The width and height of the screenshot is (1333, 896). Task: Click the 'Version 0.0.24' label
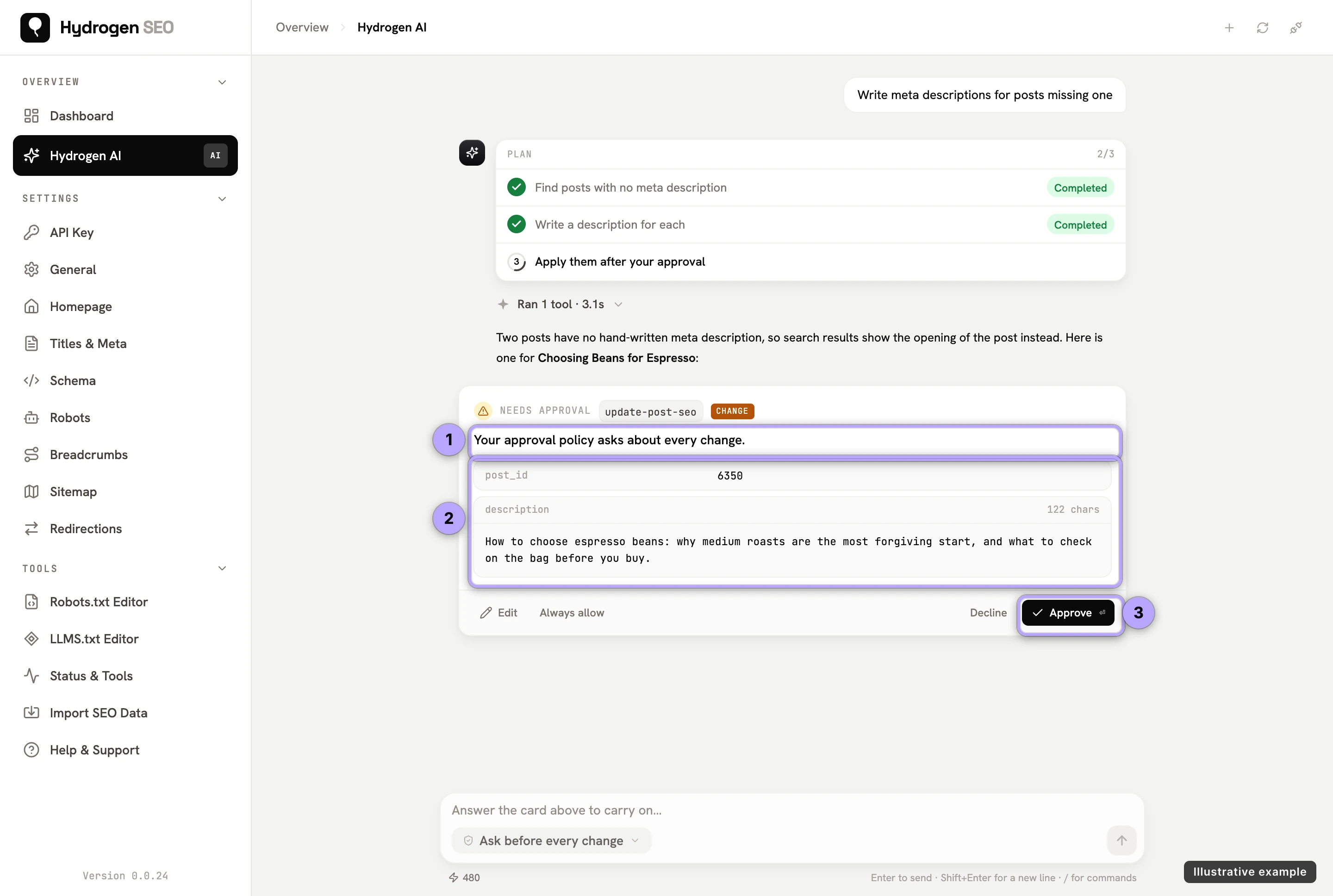click(x=125, y=876)
